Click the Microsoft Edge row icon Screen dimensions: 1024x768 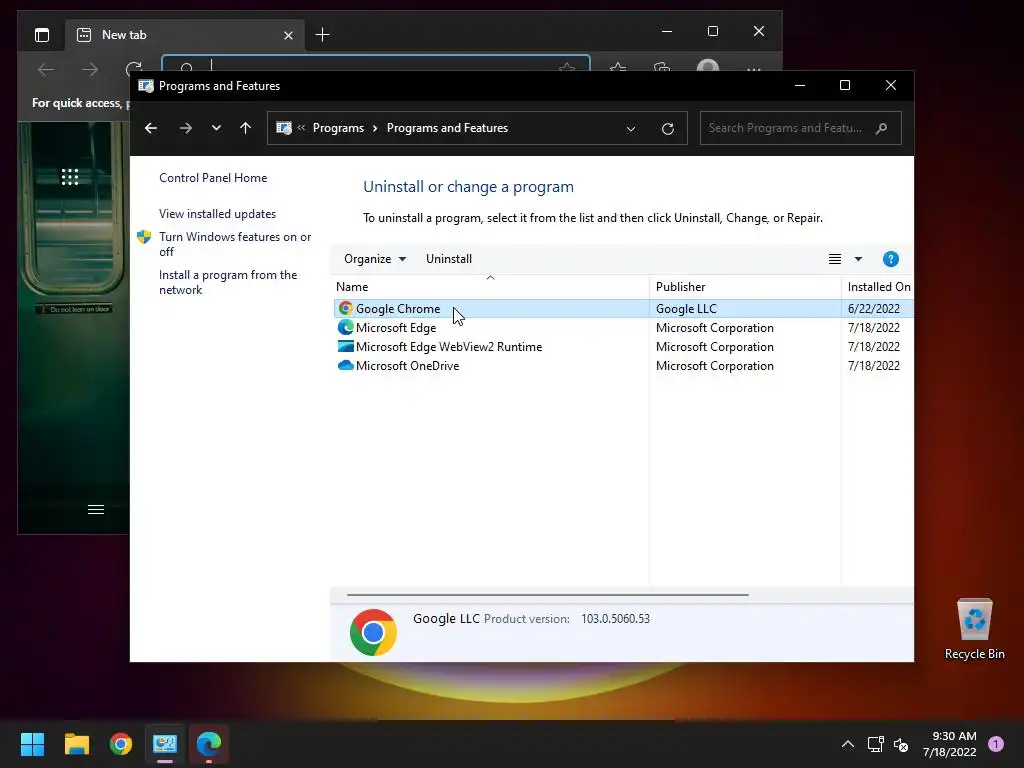(345, 327)
